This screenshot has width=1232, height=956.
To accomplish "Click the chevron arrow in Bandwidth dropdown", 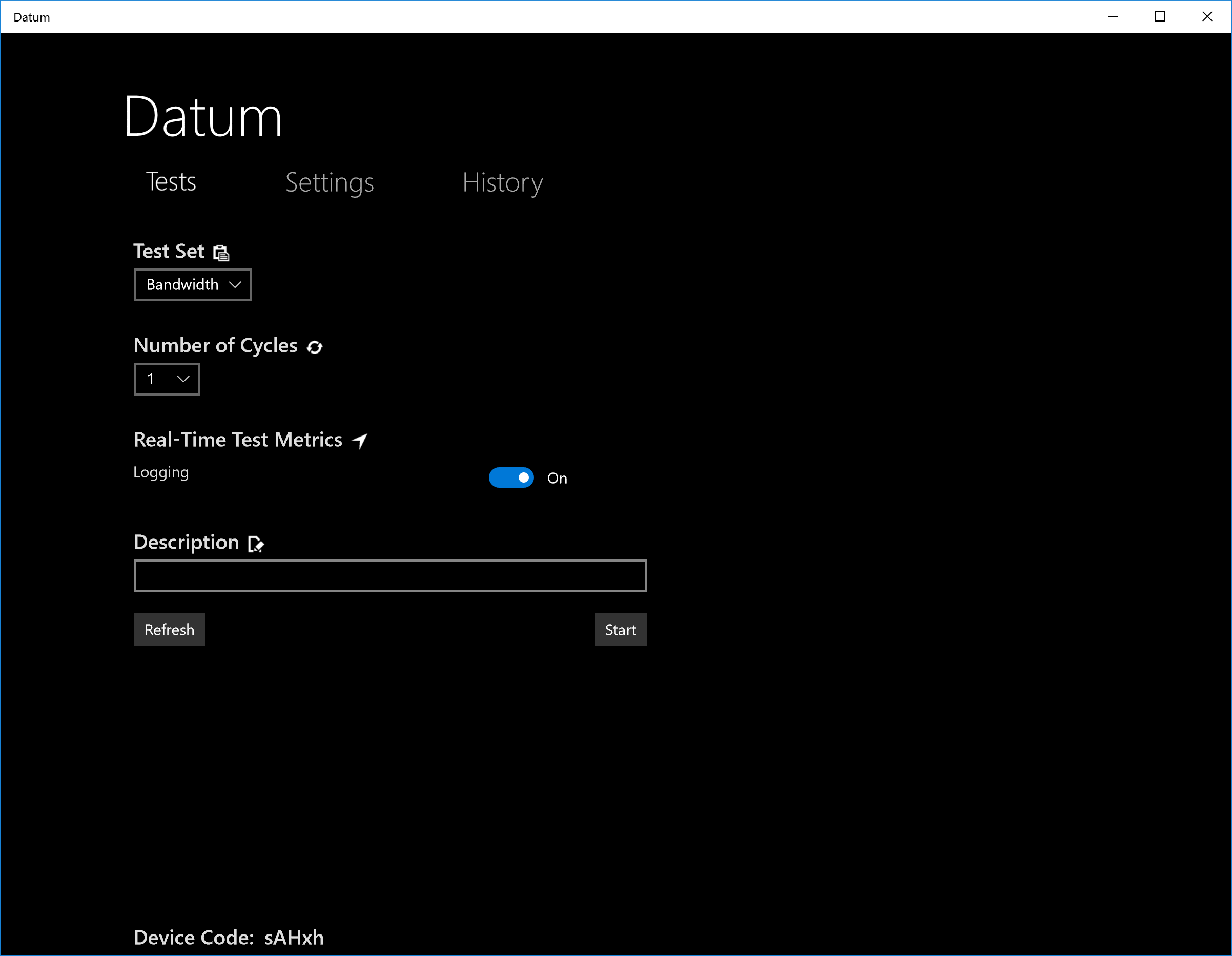I will 235,285.
